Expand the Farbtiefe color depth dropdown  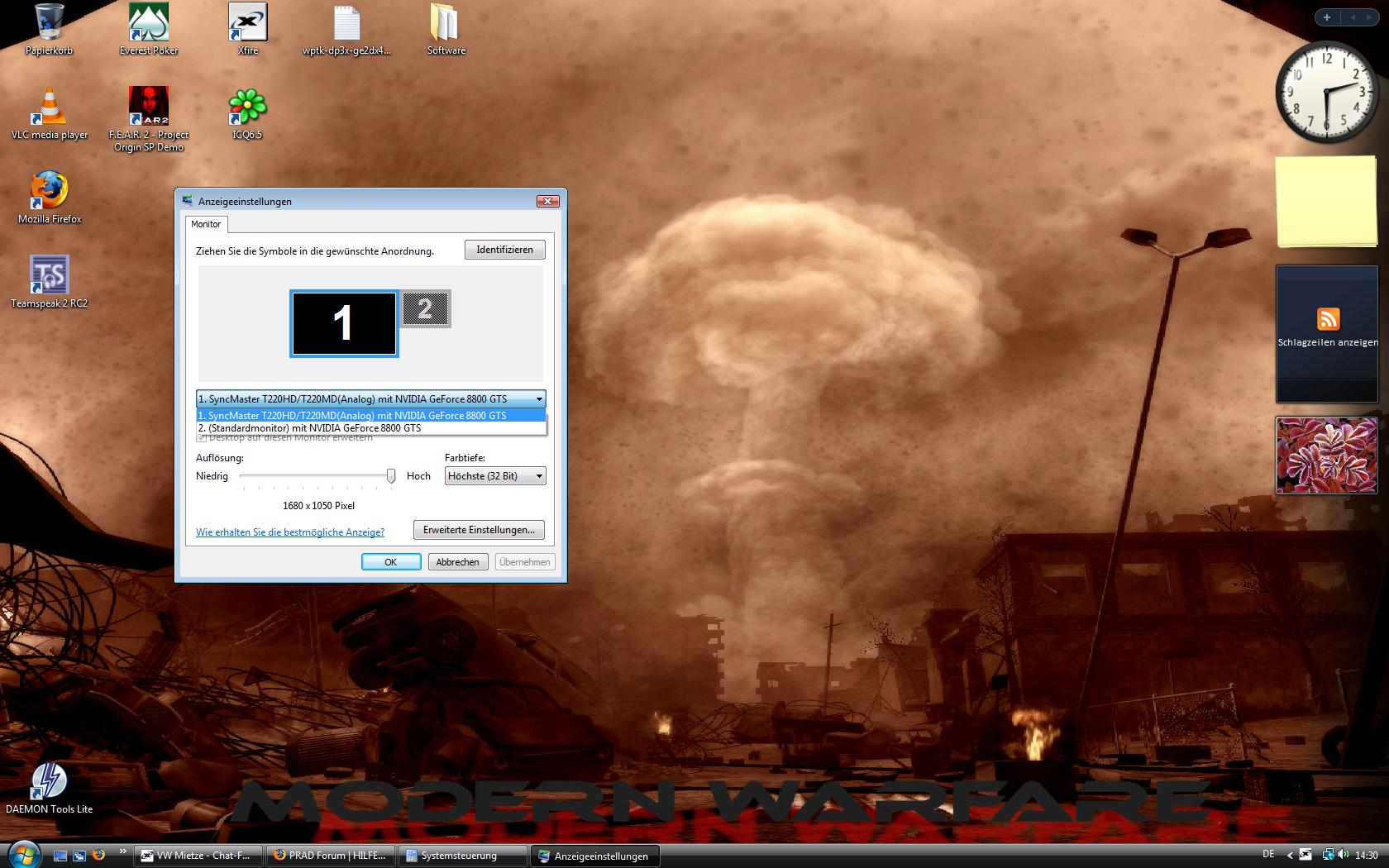(539, 476)
